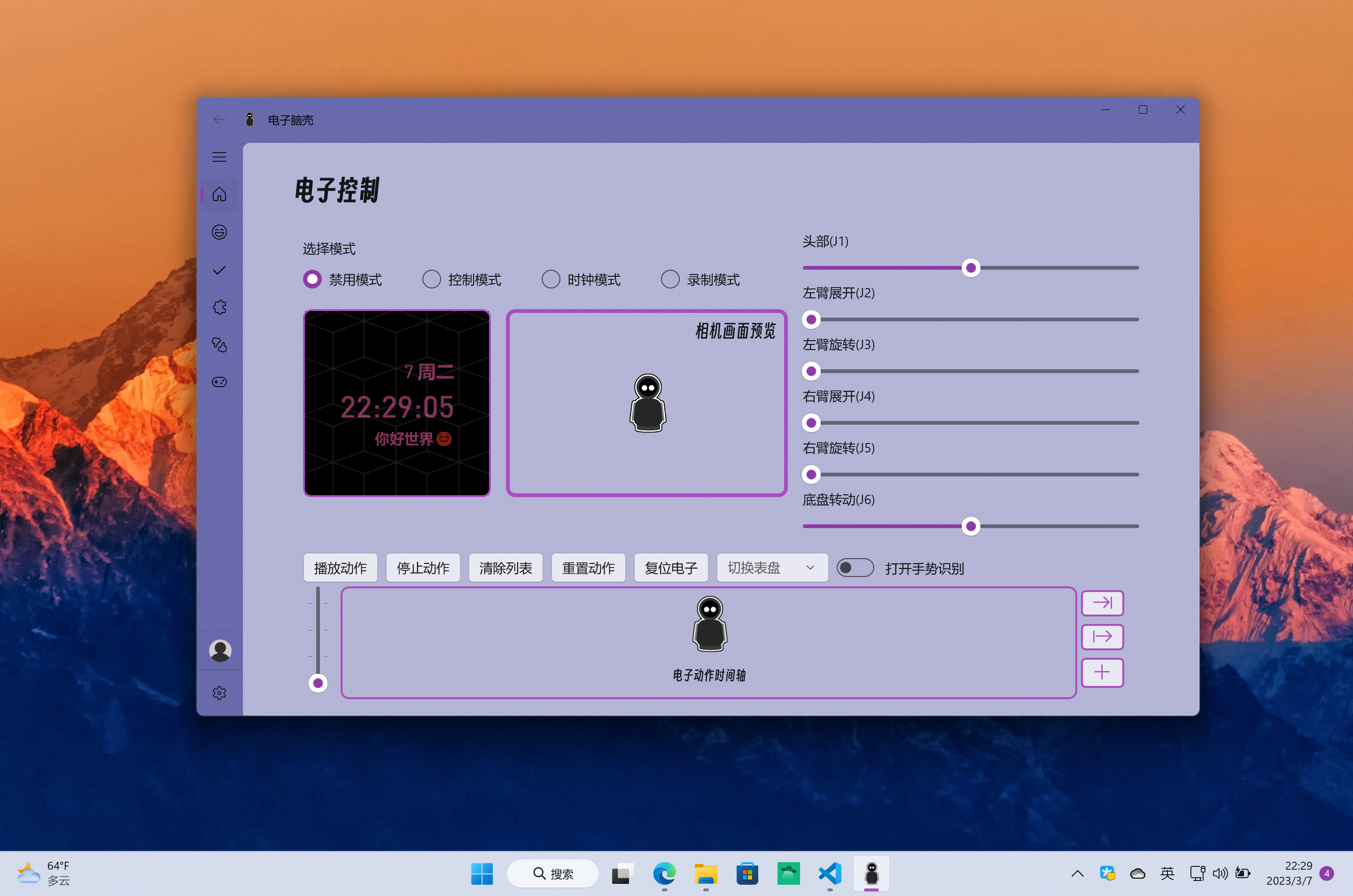This screenshot has width=1353, height=896.
Task: Click the 右臂展开(J4) slider thumb
Action: point(811,423)
